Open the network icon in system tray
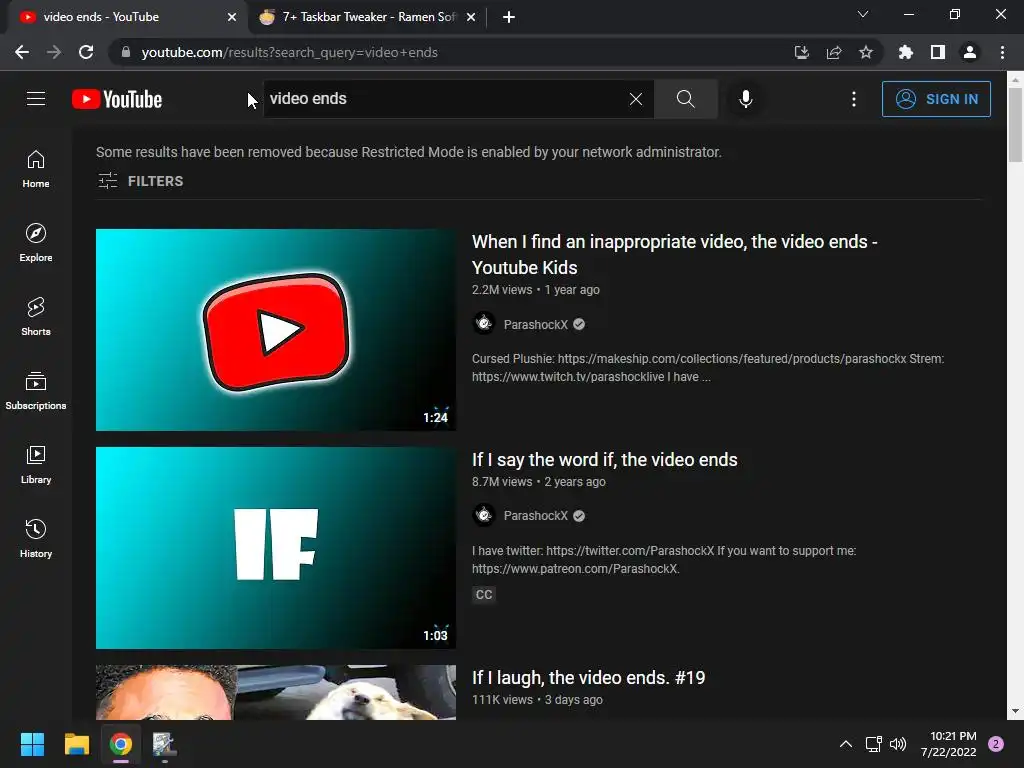The width and height of the screenshot is (1024, 768). click(x=873, y=744)
